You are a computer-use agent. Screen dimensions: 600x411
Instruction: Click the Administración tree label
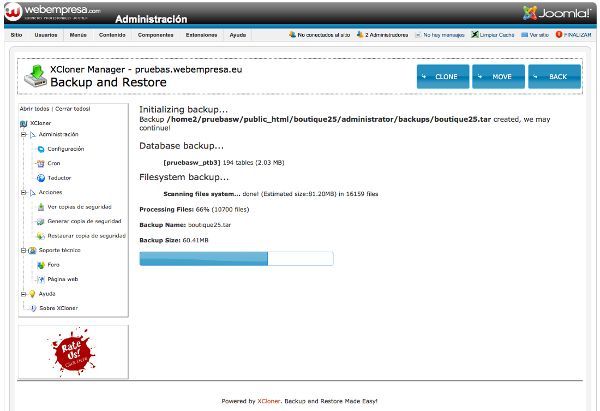coord(59,134)
